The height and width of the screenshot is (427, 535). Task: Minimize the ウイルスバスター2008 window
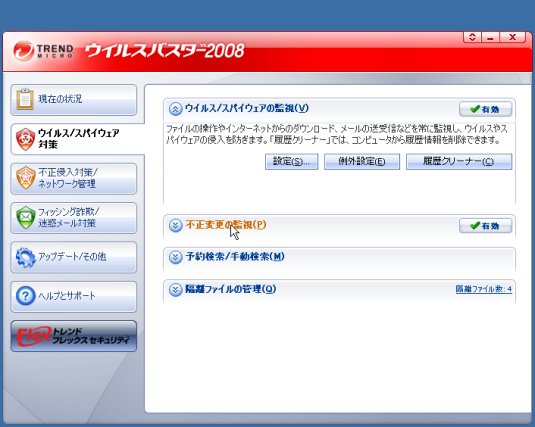(x=490, y=37)
